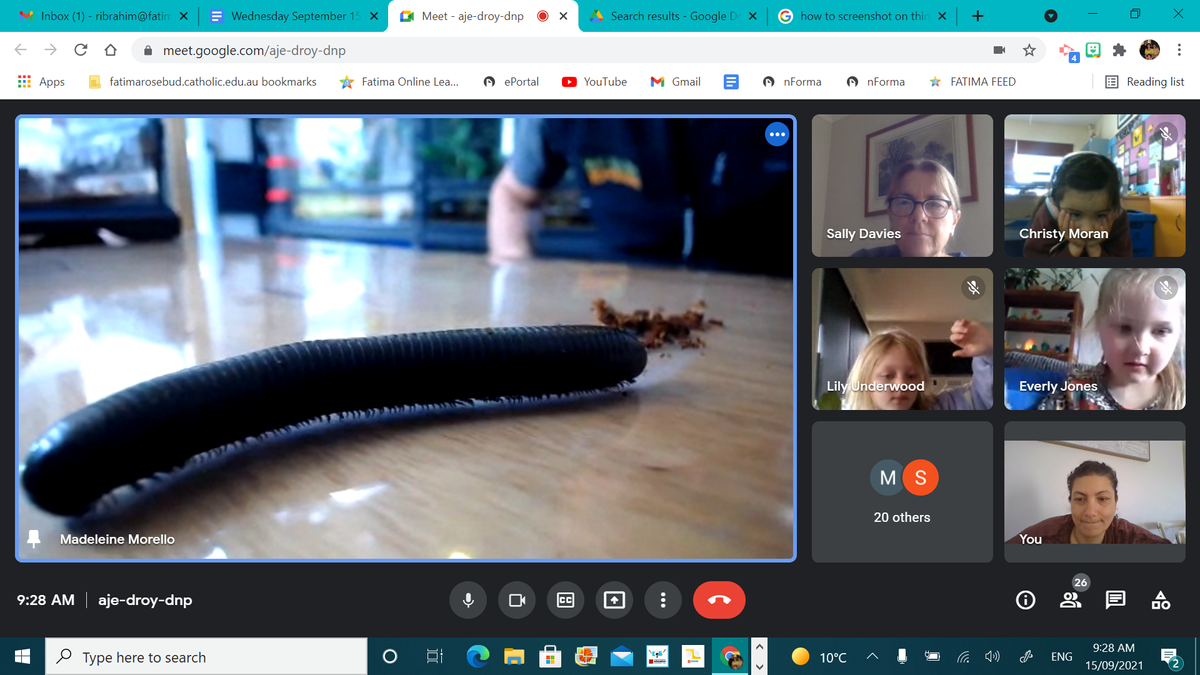Viewport: 1200px width, 675px height.
Task: Open options on pinned video tile
Action: tap(777, 134)
